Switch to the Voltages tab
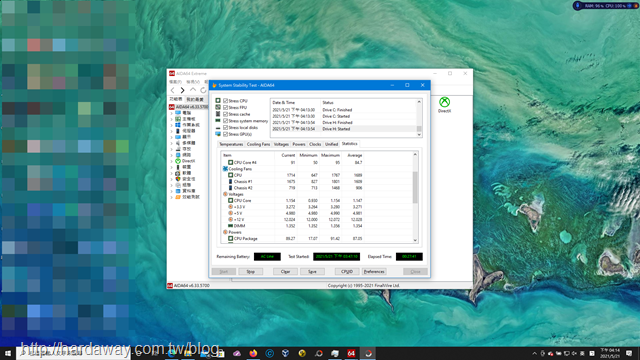This screenshot has height=360, width=640. tap(281, 144)
